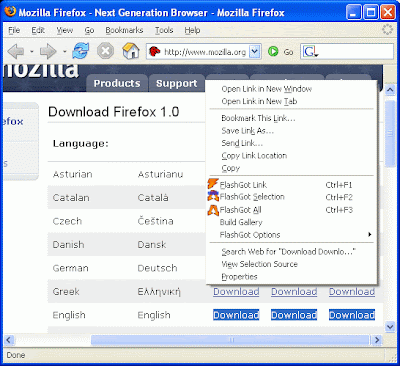
Task: Click the FlashGot Selection icon
Action: (x=213, y=197)
